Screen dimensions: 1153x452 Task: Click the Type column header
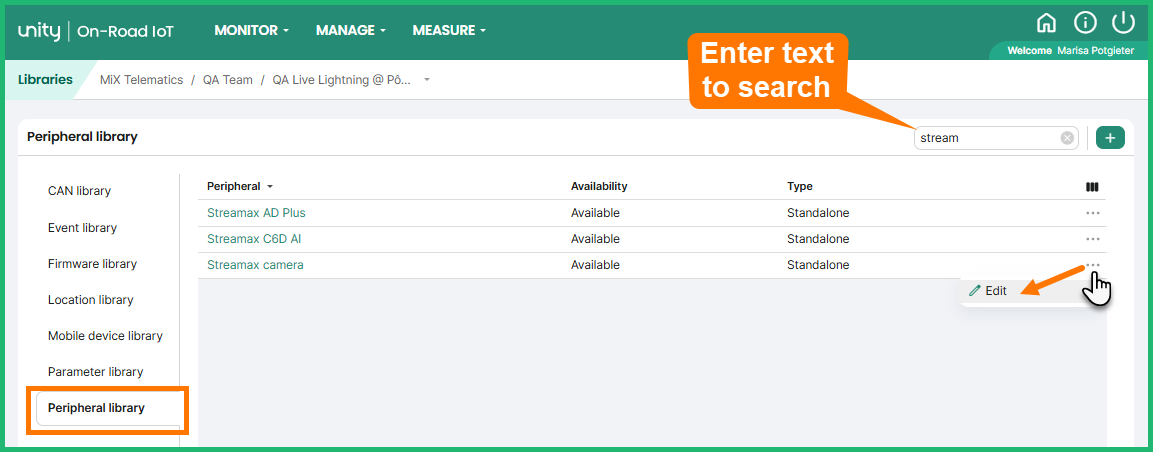(x=800, y=186)
